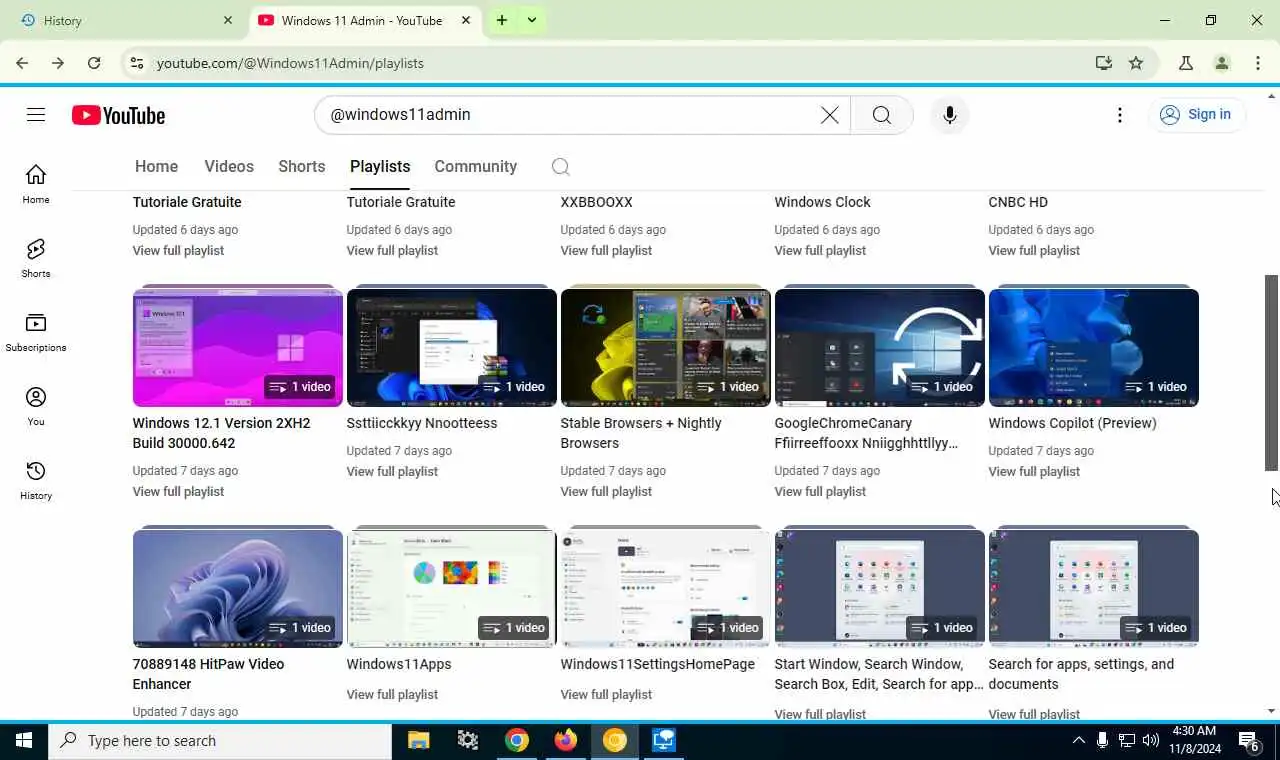Reload the page
The height and width of the screenshot is (760, 1280).
tap(94, 63)
